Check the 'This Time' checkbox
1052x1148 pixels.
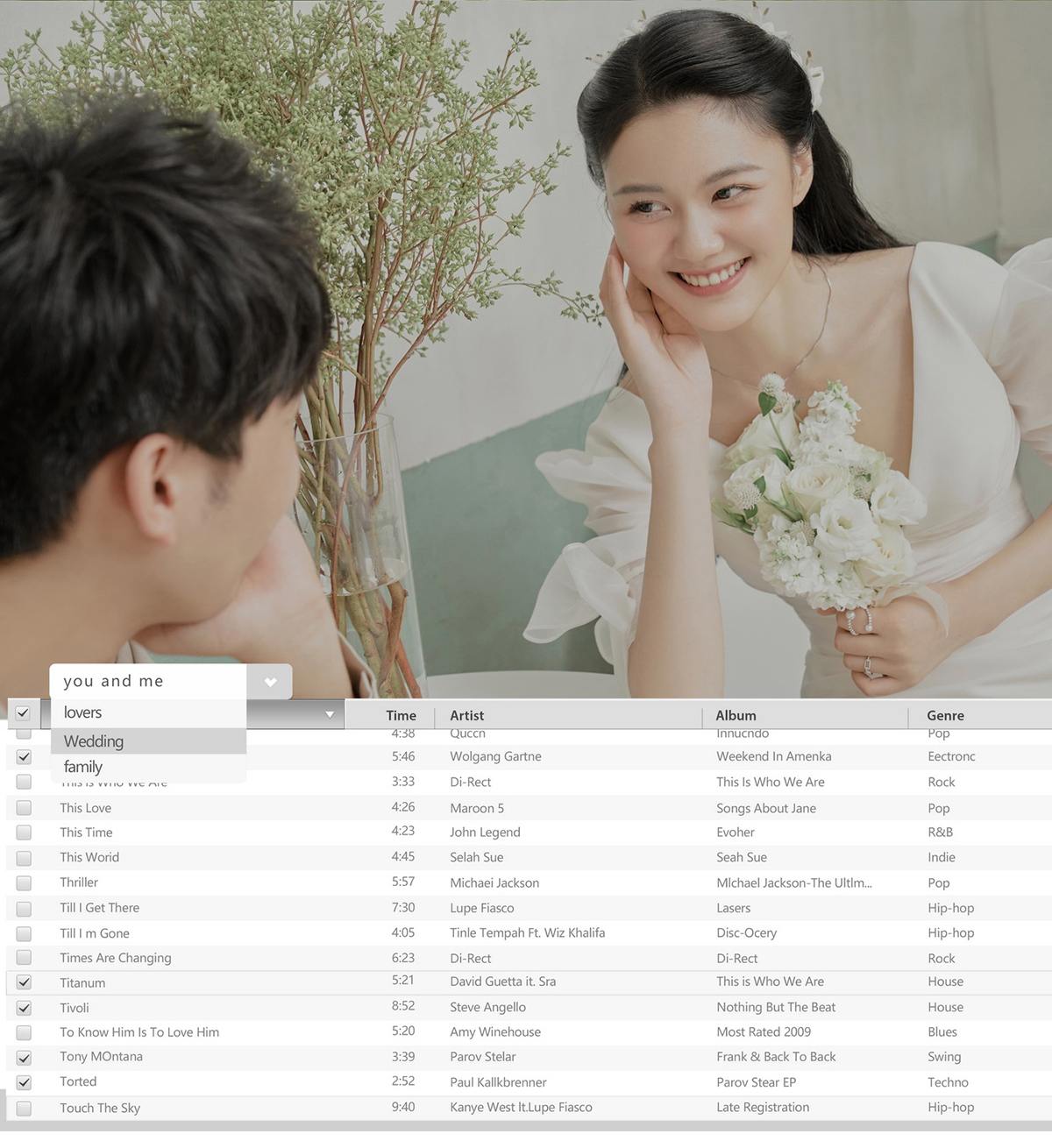[x=24, y=833]
